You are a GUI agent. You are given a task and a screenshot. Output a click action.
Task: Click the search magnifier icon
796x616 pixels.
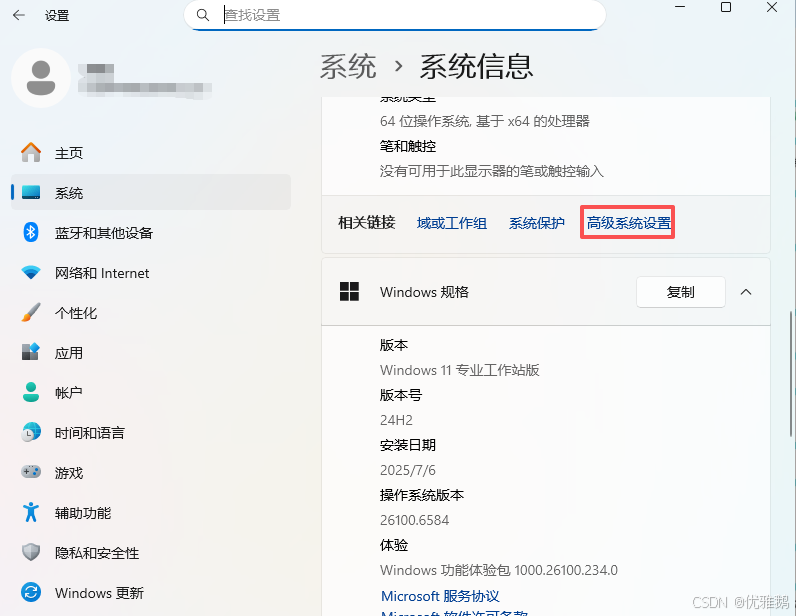pos(203,15)
